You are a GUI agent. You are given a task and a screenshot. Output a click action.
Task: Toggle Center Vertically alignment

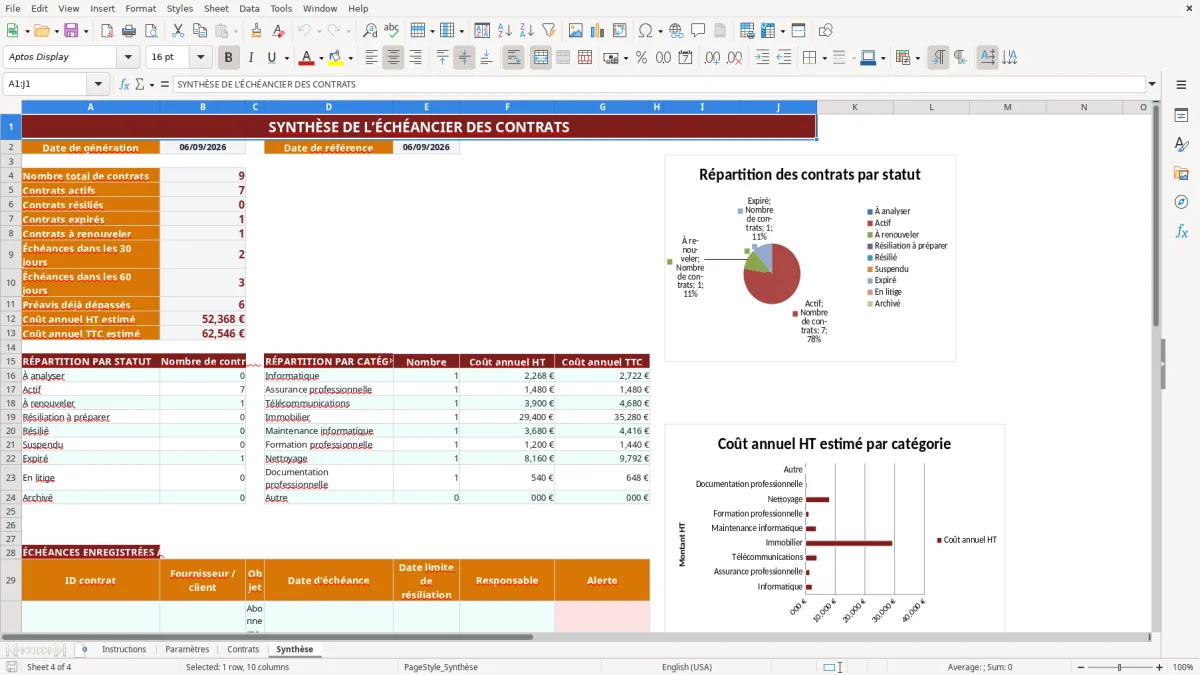[464, 58]
